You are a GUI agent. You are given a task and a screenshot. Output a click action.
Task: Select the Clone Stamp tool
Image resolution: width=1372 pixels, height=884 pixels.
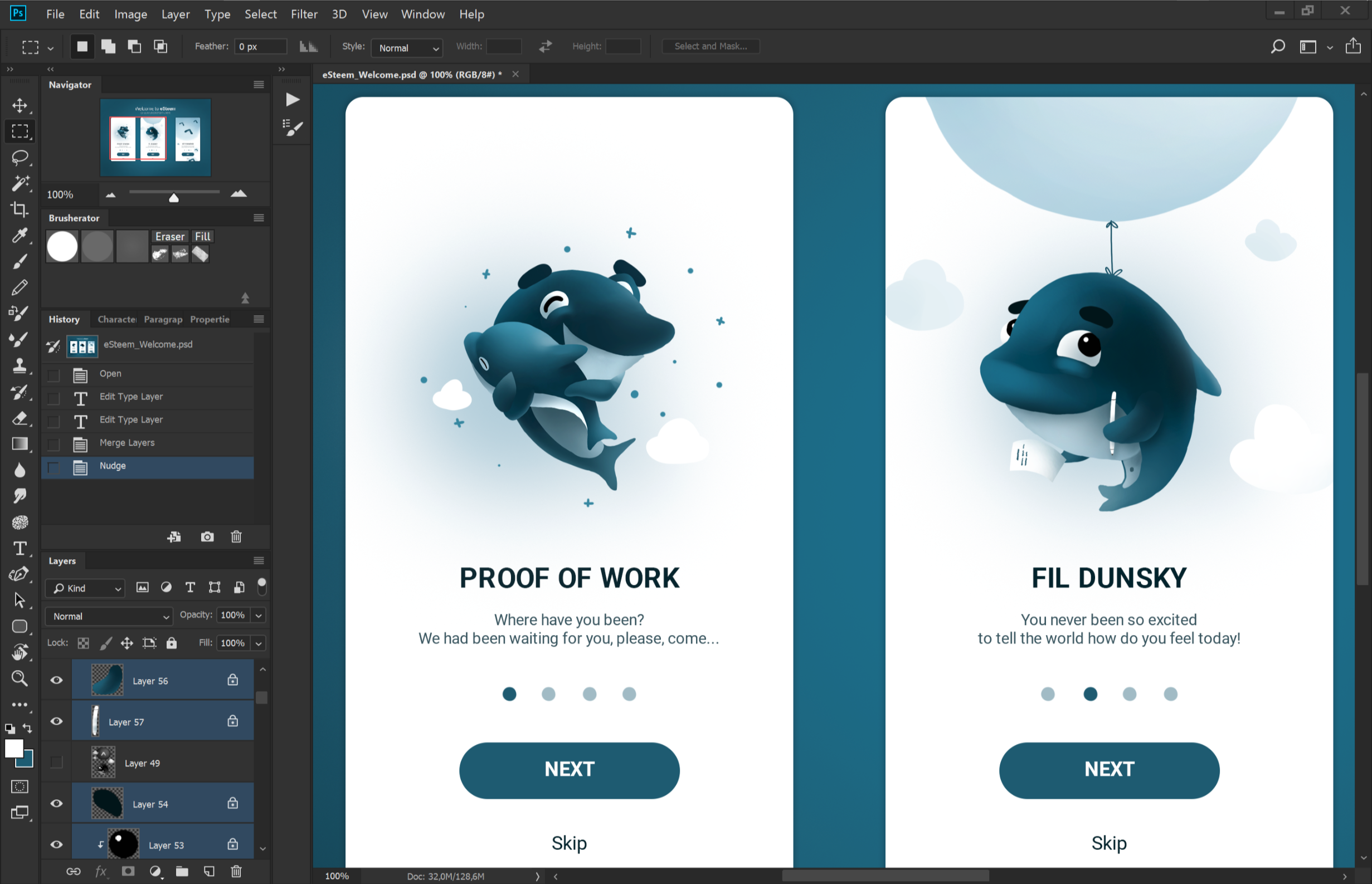(20, 365)
